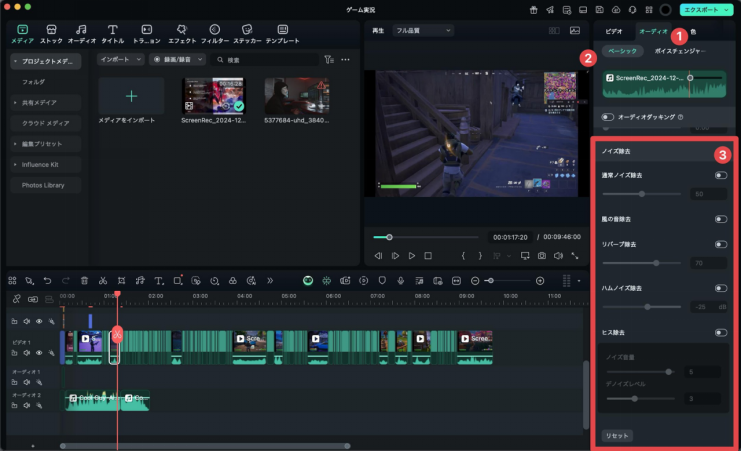Click the delete trash icon in timeline toolbar

click(84, 281)
